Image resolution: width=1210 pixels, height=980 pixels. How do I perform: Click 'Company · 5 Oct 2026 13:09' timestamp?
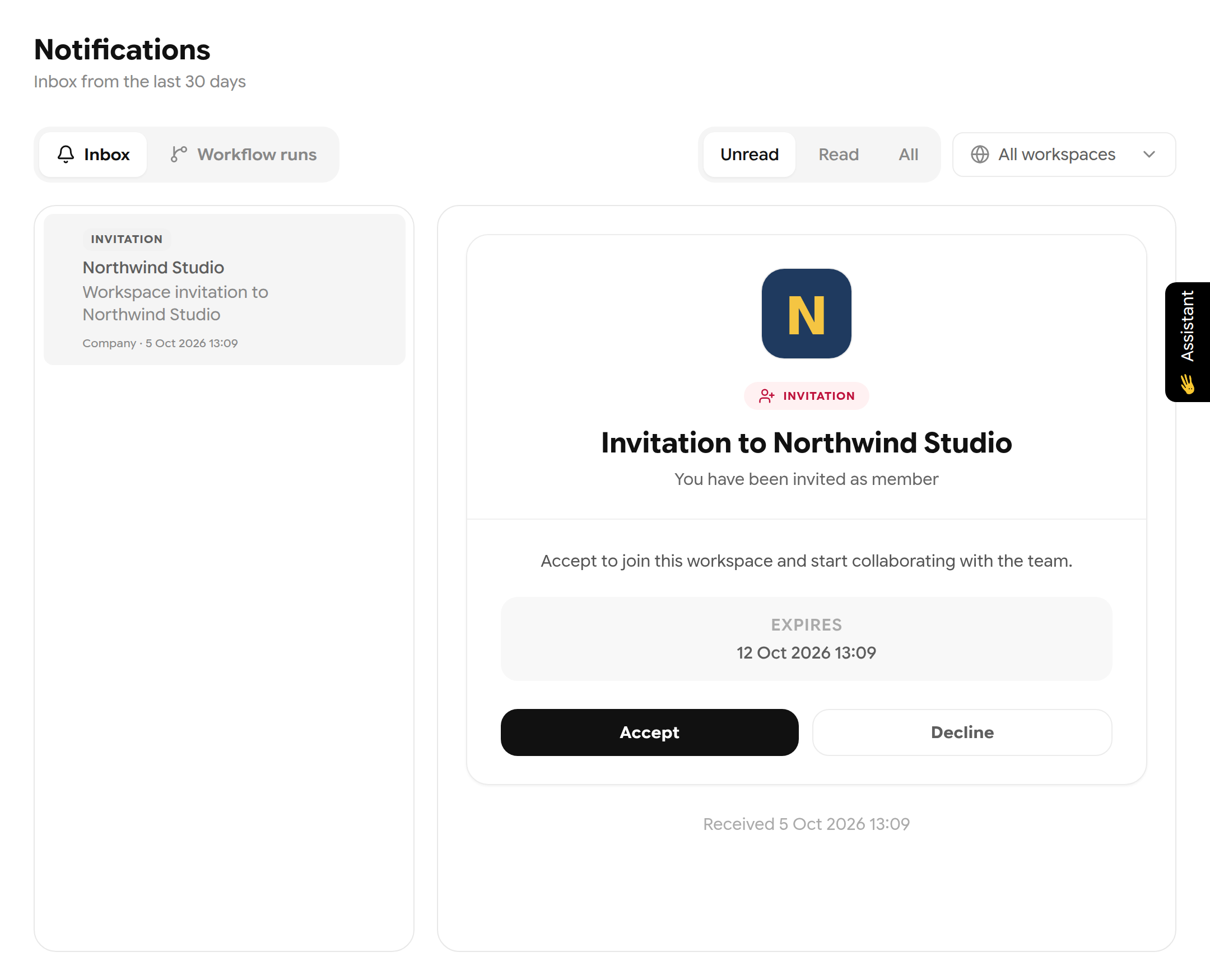click(160, 343)
